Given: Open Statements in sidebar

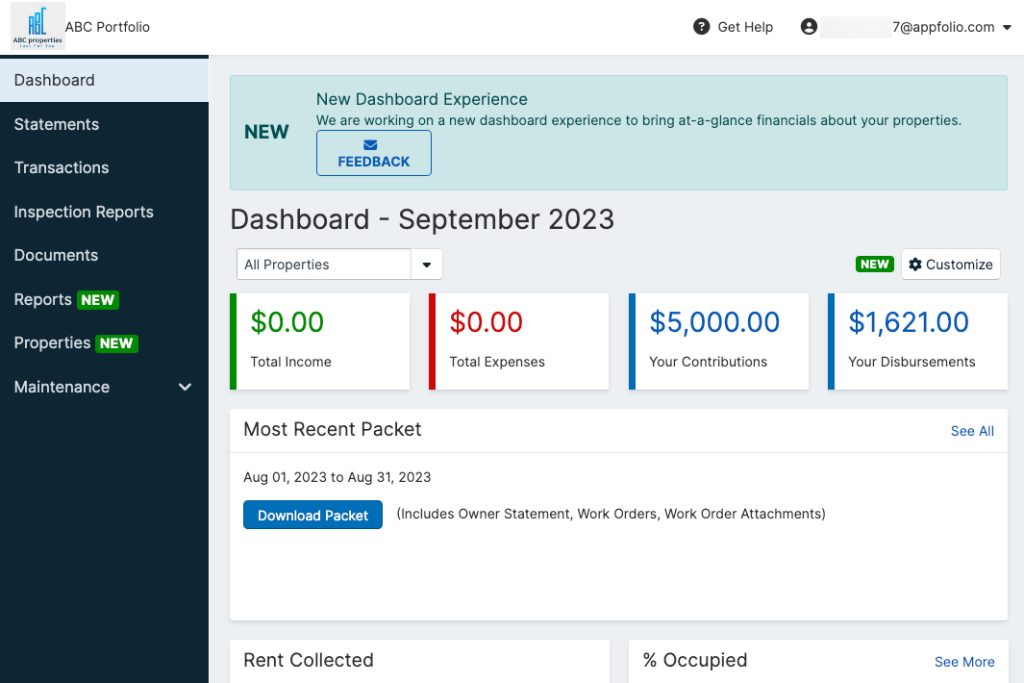Looking at the screenshot, I should [x=104, y=124].
